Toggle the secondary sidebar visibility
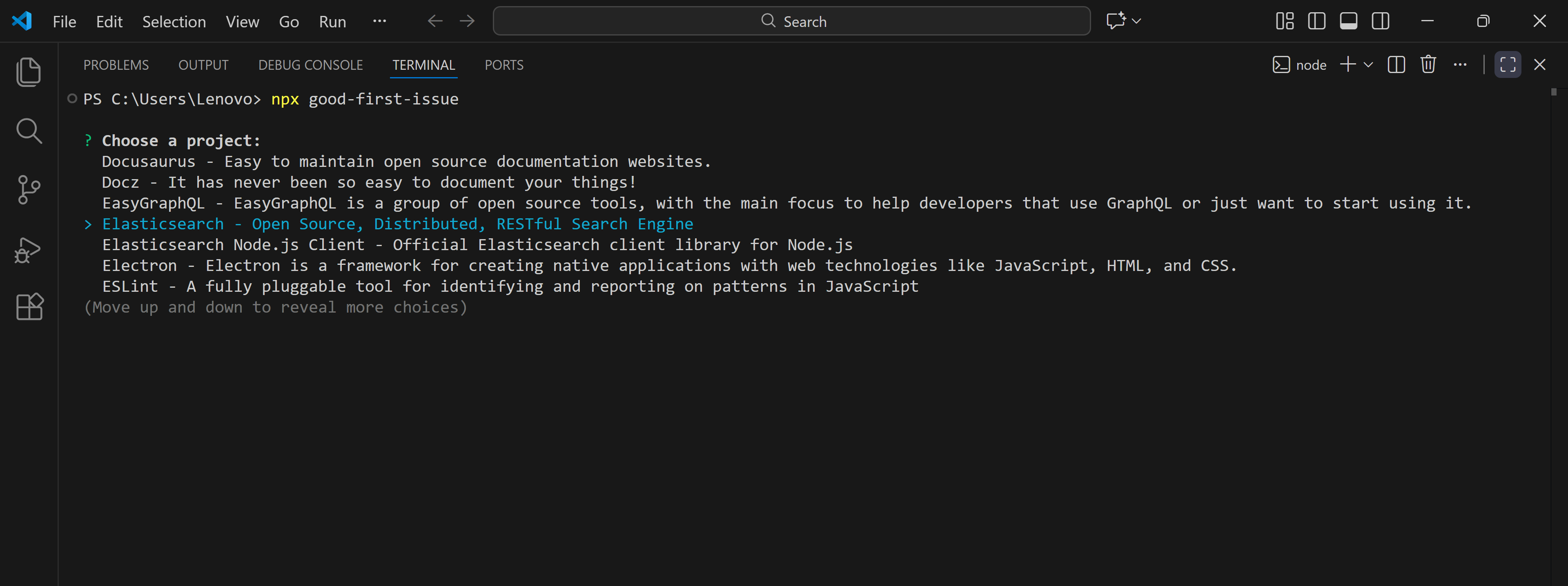This screenshot has width=1568, height=586. click(1380, 21)
